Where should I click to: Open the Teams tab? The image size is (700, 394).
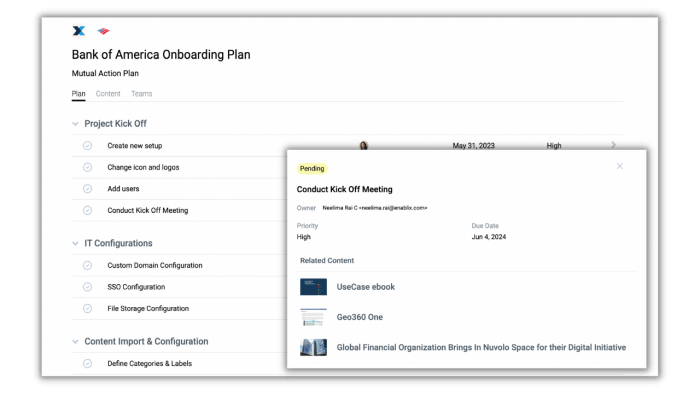[x=142, y=94]
